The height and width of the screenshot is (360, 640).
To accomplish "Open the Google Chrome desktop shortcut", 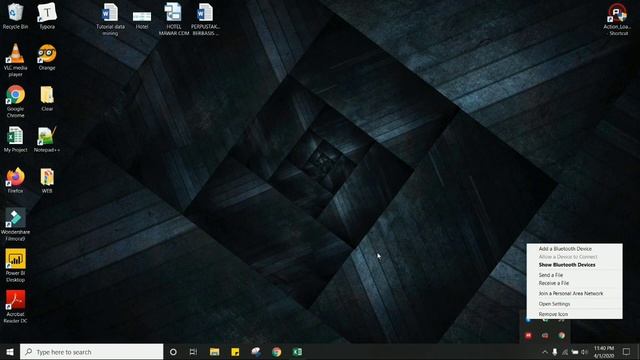I will pos(15,101).
